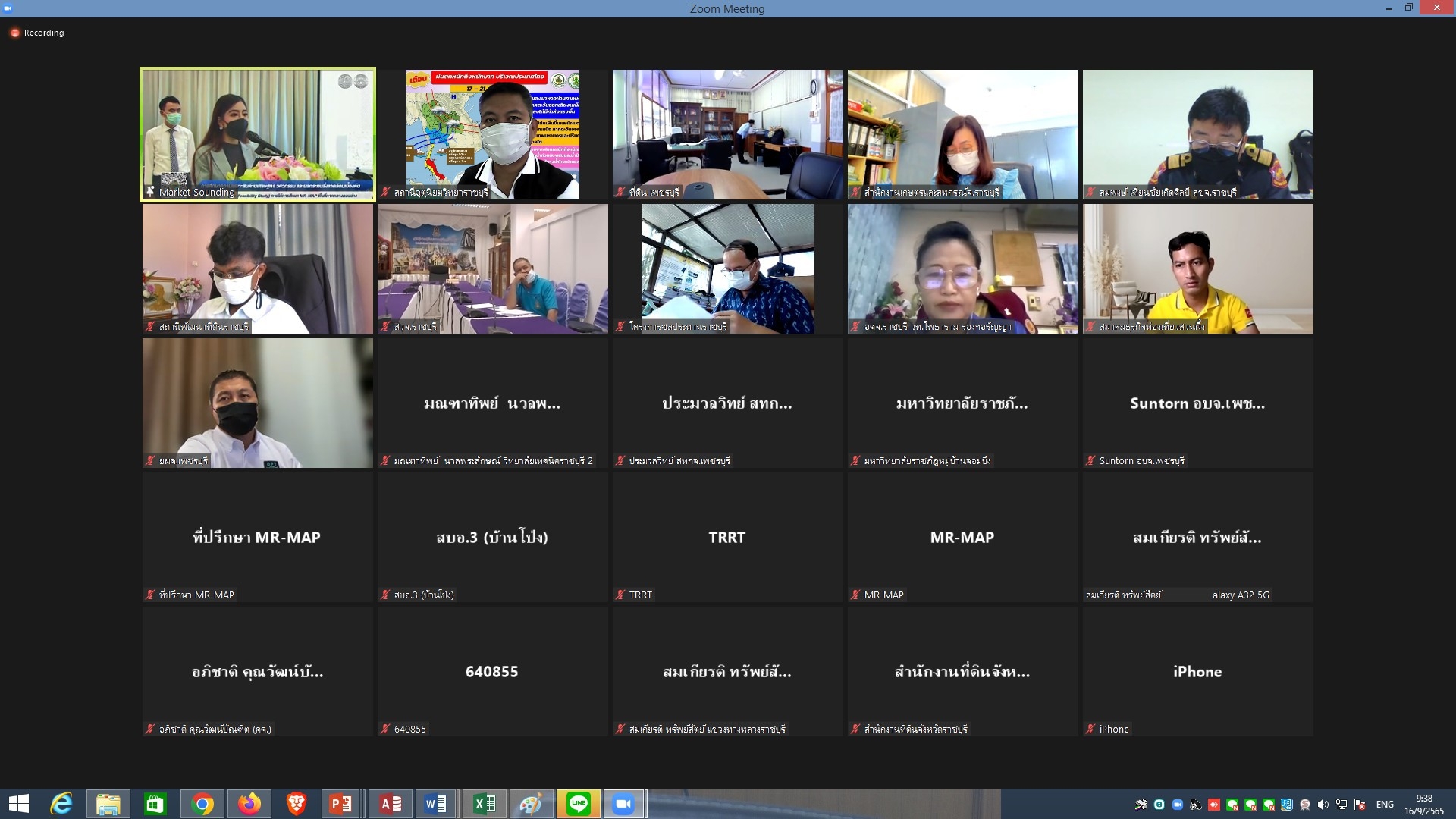The image size is (1456, 819).
Task: Open the Windows Start menu
Action: point(18,804)
